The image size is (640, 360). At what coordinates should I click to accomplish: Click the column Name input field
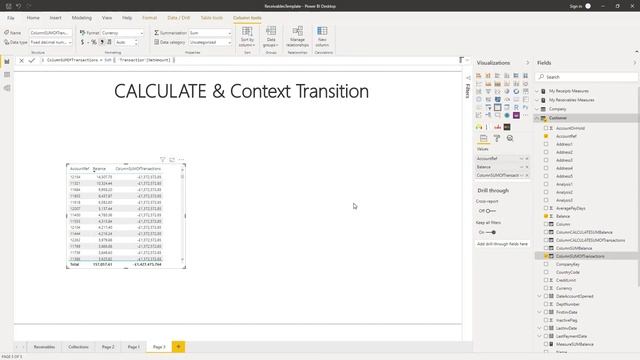click(51, 33)
